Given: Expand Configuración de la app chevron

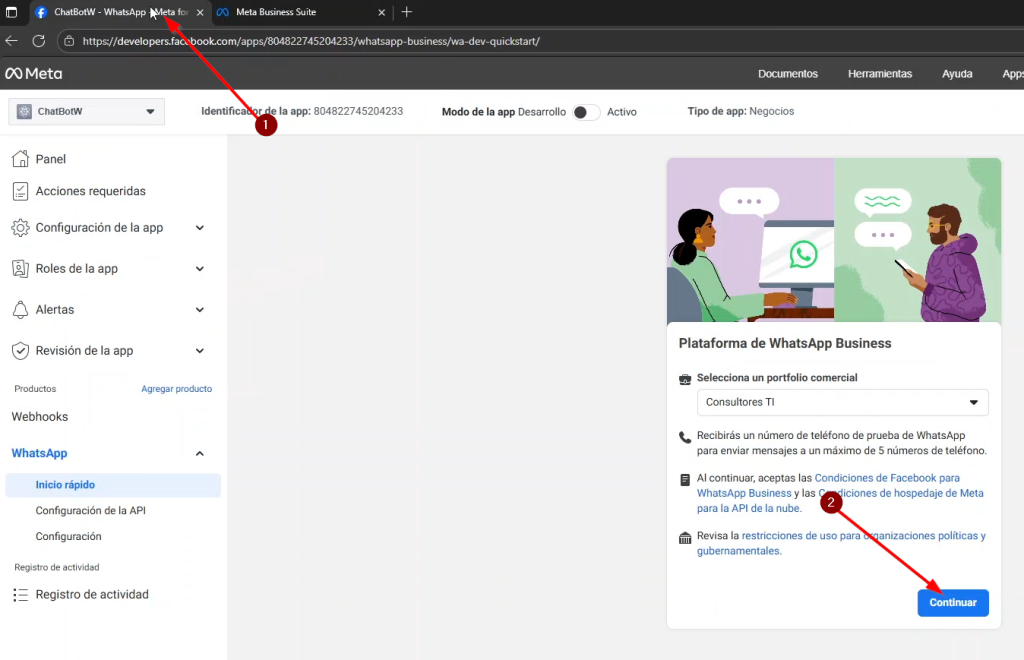Looking at the screenshot, I should 200,228.
